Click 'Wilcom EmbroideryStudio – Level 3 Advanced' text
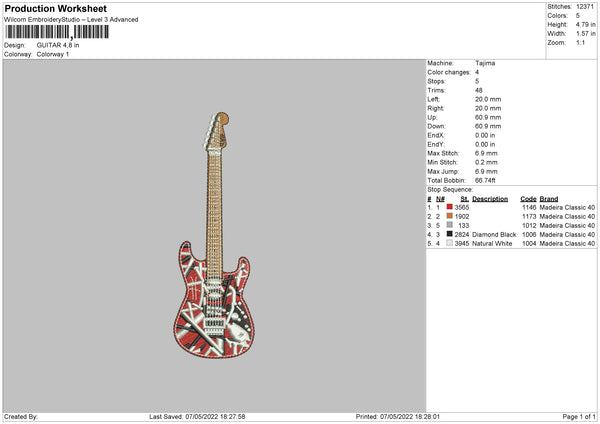 point(71,20)
